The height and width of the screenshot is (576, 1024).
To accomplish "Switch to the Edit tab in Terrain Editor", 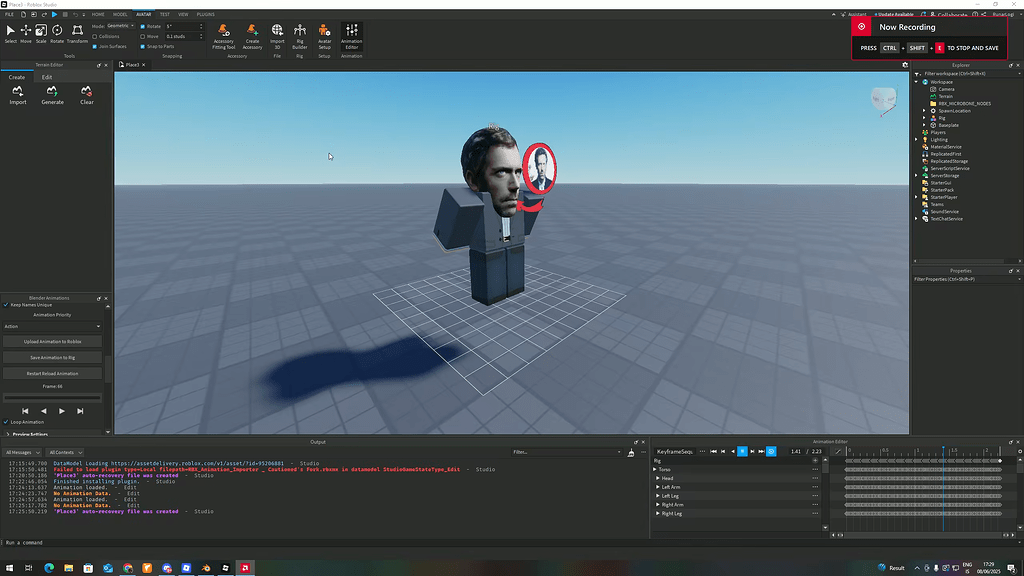I will tap(47, 77).
